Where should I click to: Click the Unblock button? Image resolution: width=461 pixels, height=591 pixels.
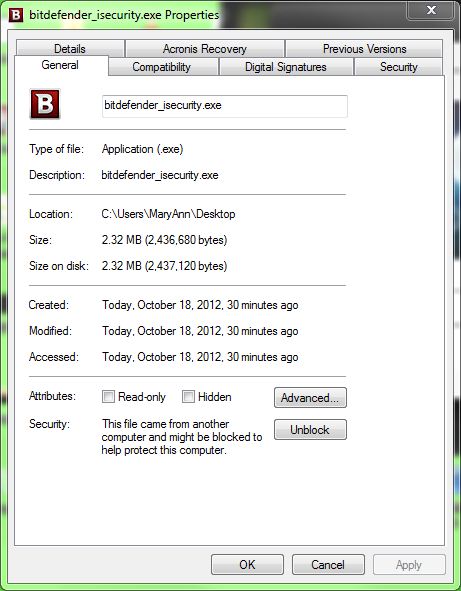coord(310,430)
